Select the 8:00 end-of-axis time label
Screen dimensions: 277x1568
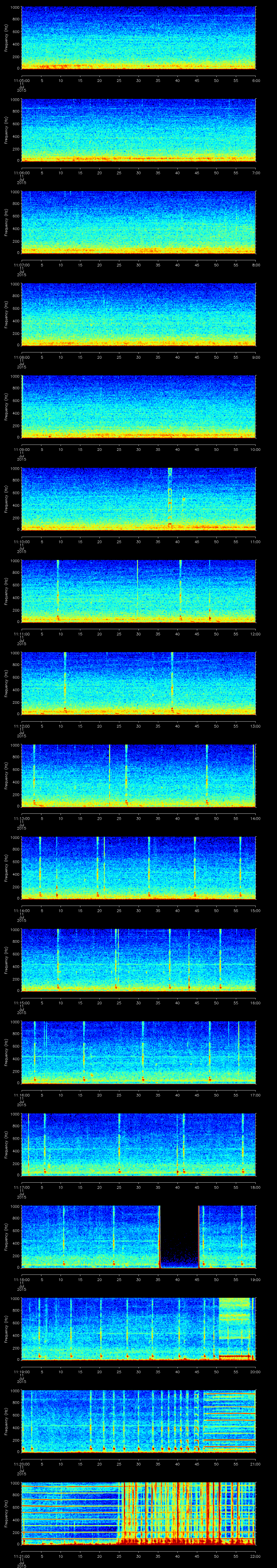point(256,265)
